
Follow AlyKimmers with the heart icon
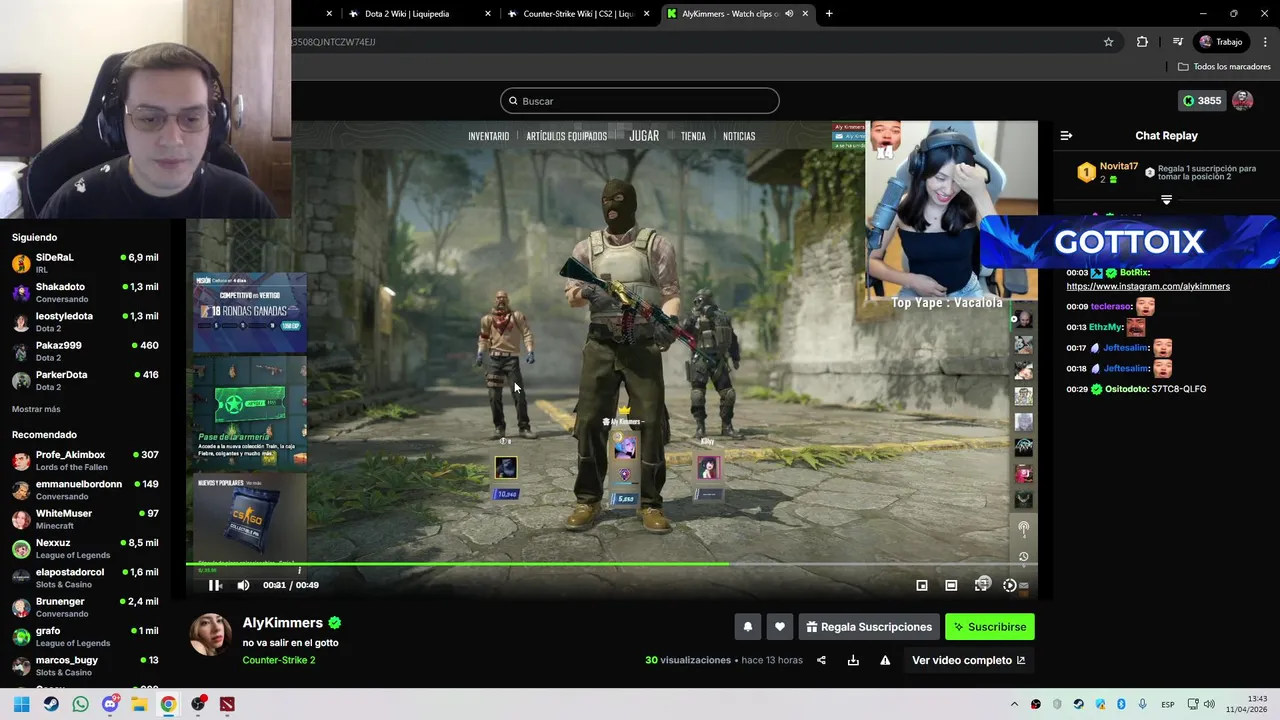click(x=780, y=627)
